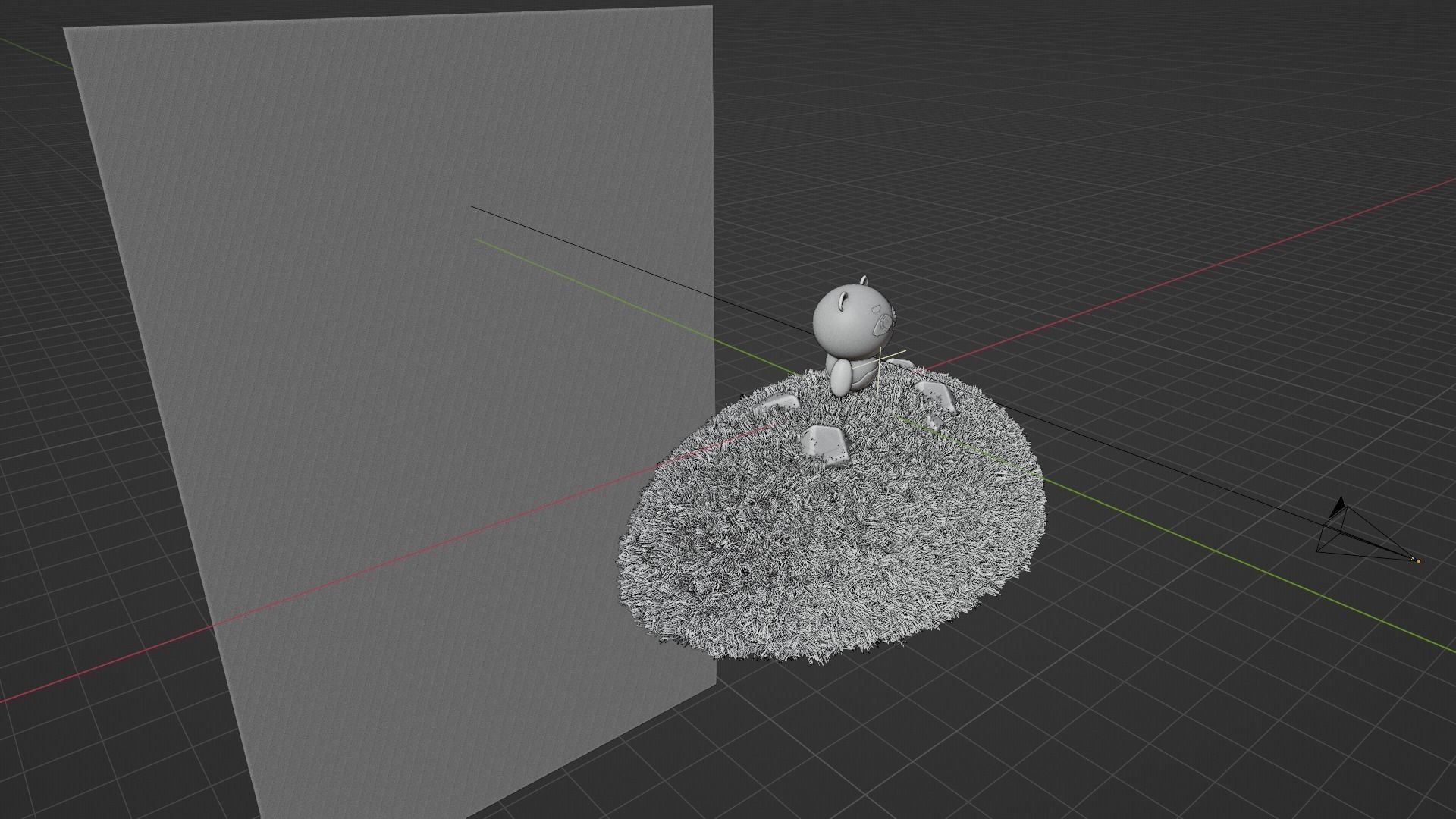Select the character's oval arm

pyautogui.click(x=841, y=377)
